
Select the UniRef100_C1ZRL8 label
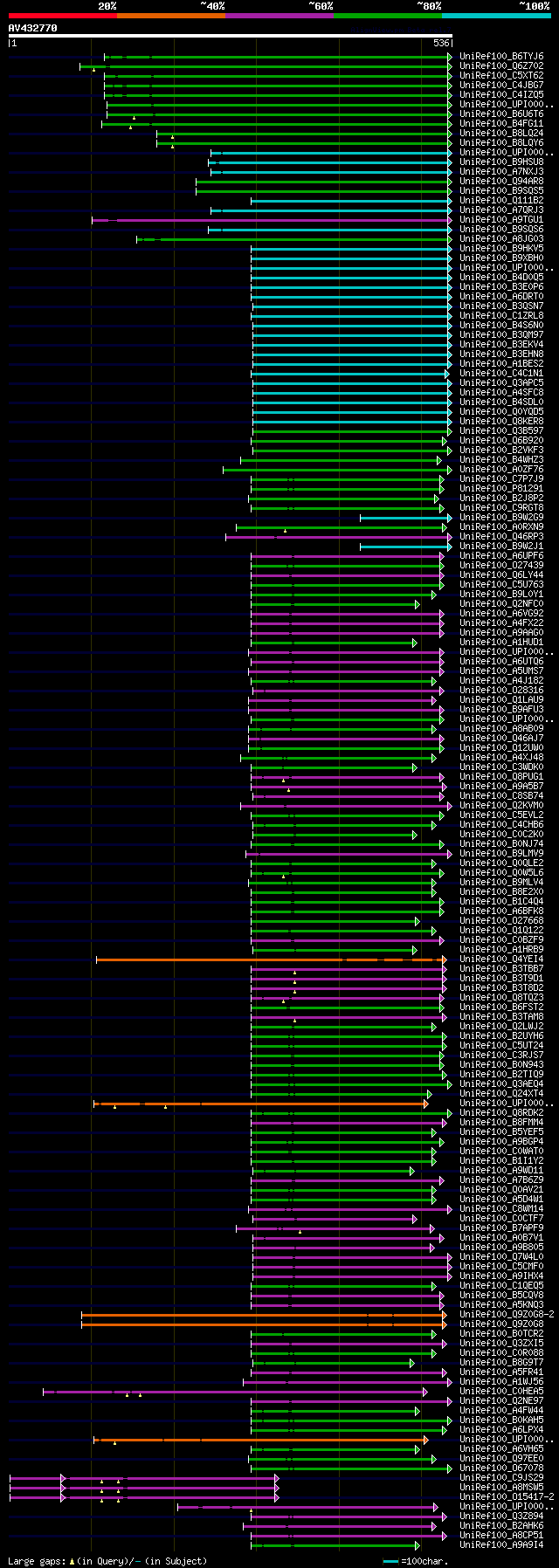[501, 316]
